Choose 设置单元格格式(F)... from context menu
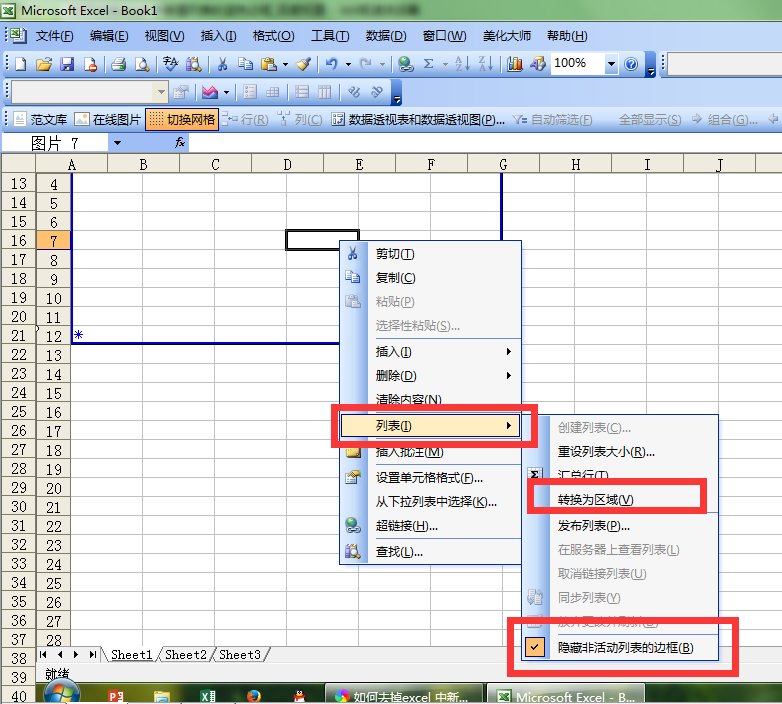 (x=431, y=478)
